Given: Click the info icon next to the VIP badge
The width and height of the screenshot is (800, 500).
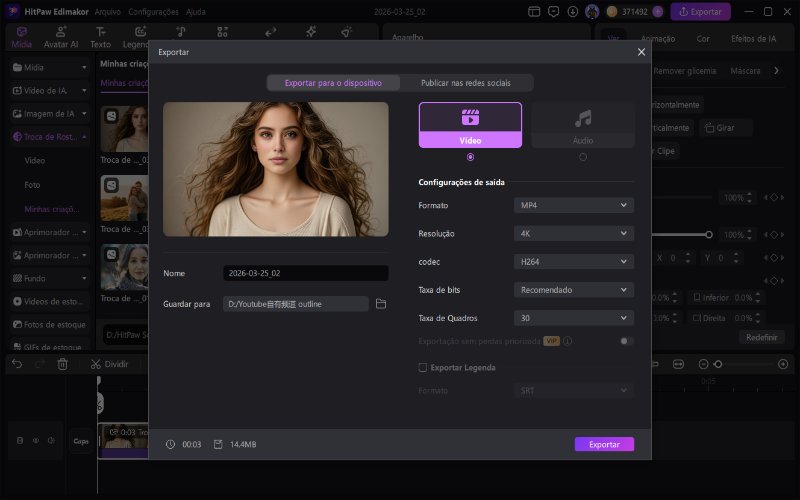Looking at the screenshot, I should click(x=567, y=341).
